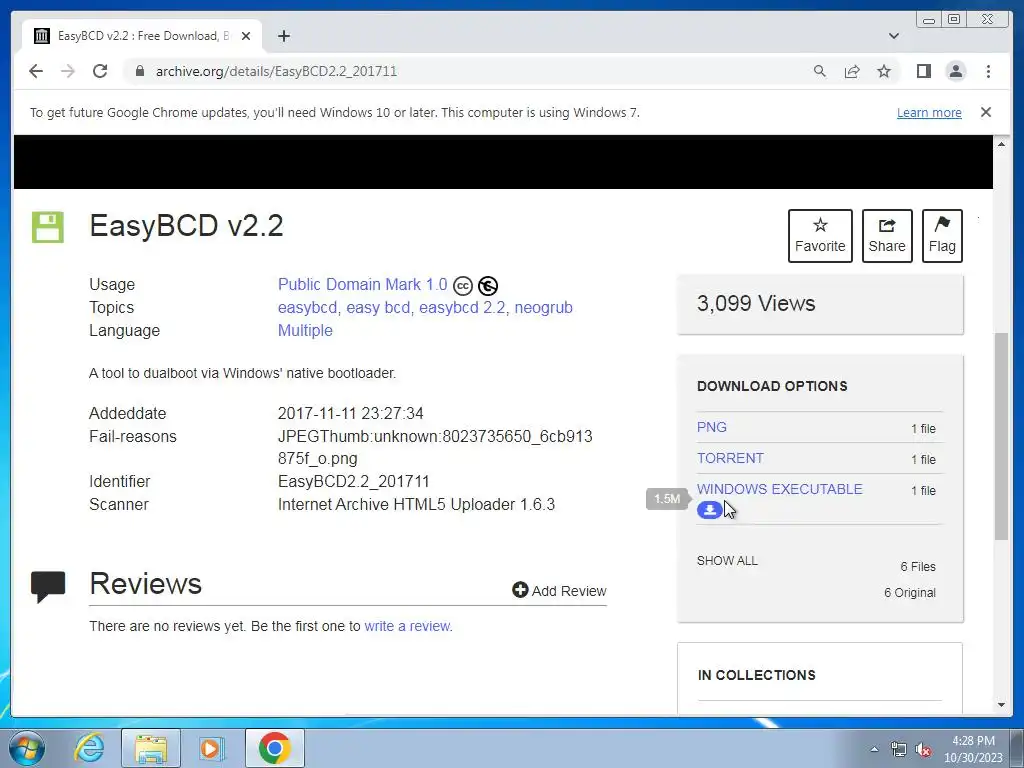1024x768 pixels.
Task: View site information padlock icon
Action: click(139, 71)
